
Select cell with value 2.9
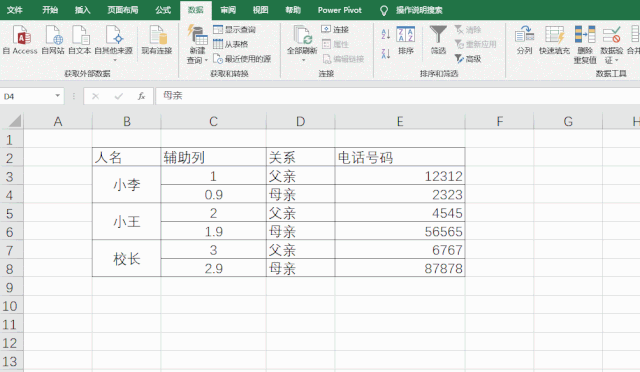tap(213, 268)
